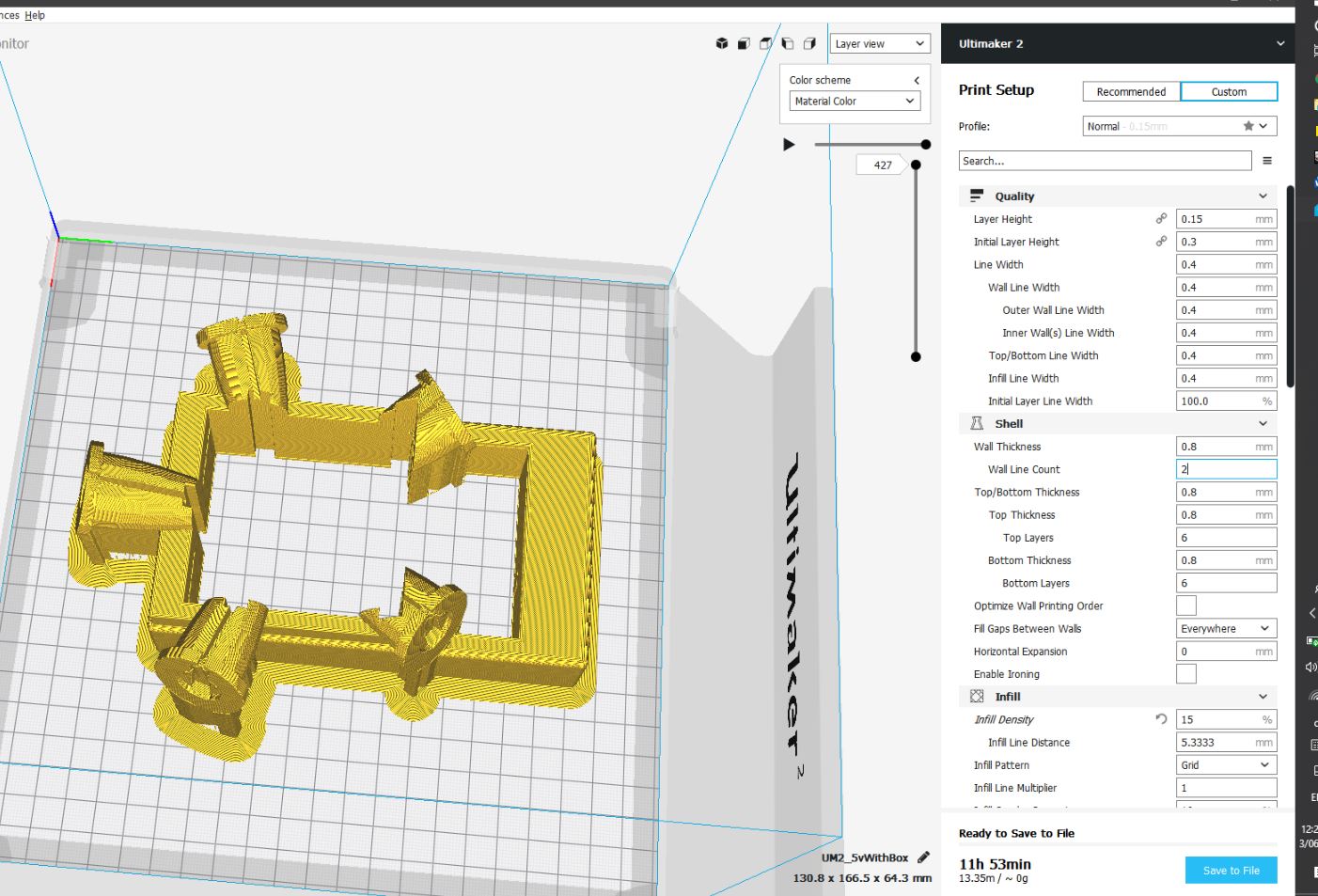The image size is (1318, 896).
Task: Click the Initial Layer Height value field
Action: [1226, 242]
